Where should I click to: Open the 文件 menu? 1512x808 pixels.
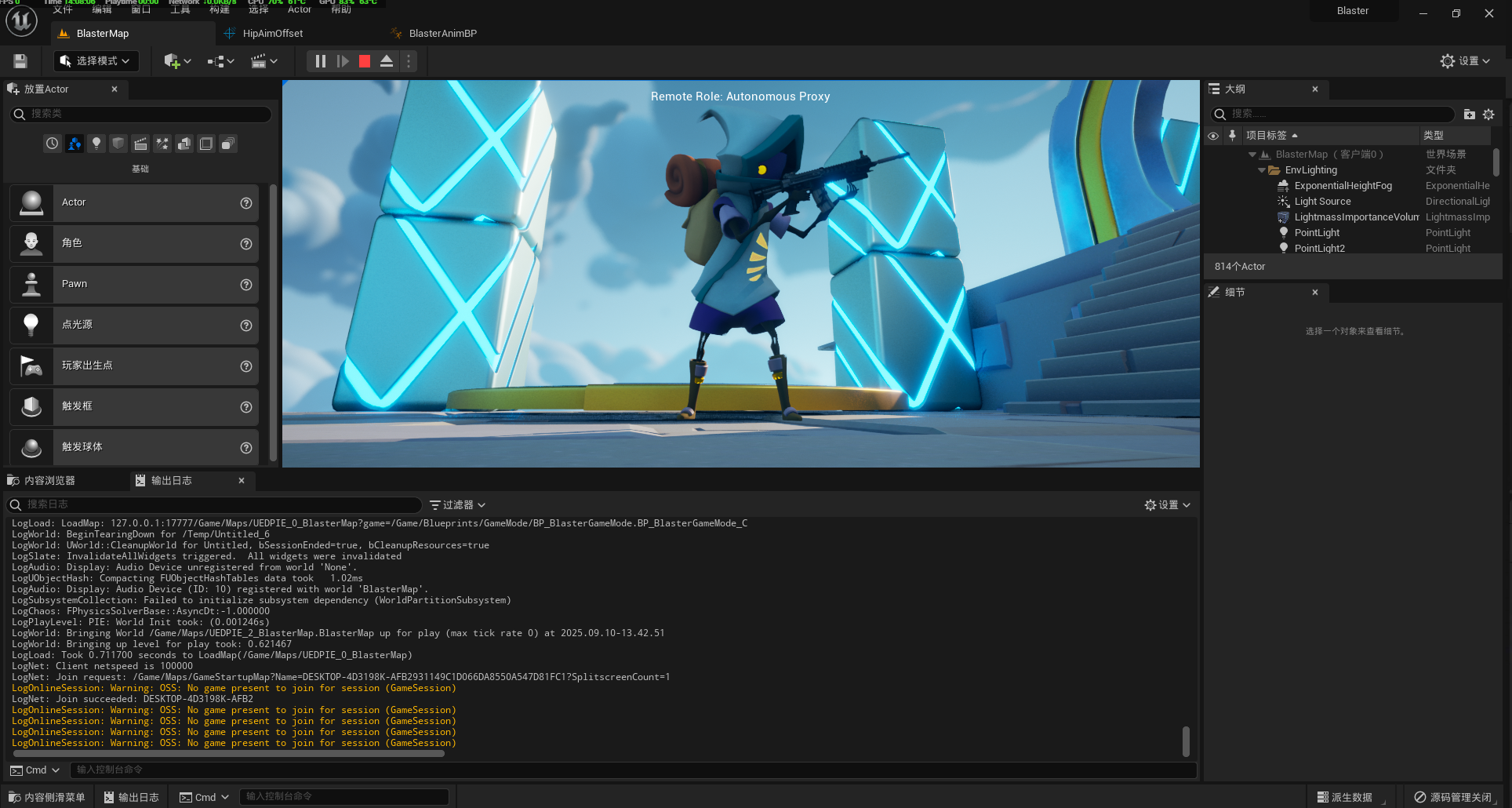coord(63,9)
